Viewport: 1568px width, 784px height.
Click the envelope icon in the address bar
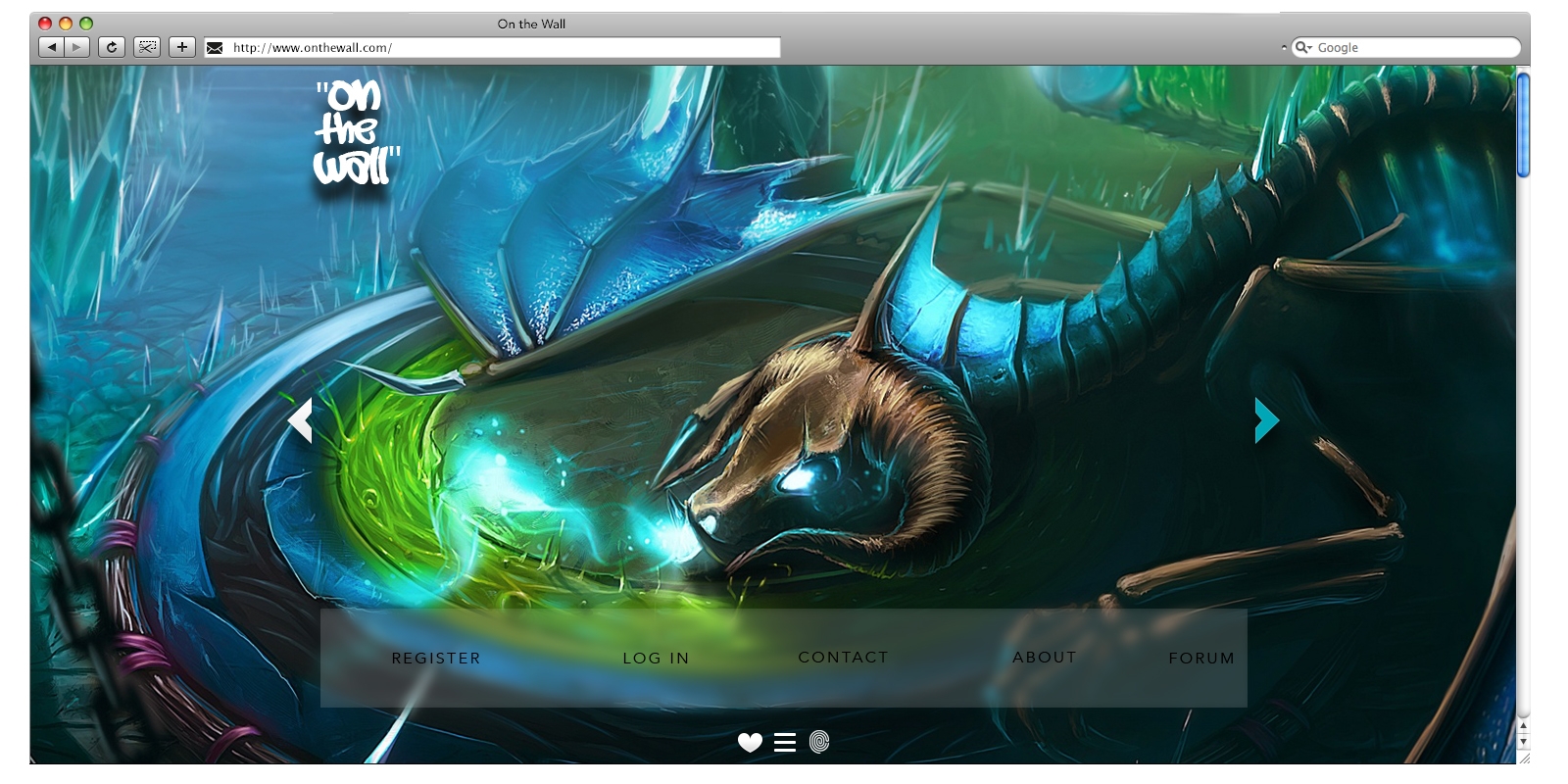pos(215,47)
